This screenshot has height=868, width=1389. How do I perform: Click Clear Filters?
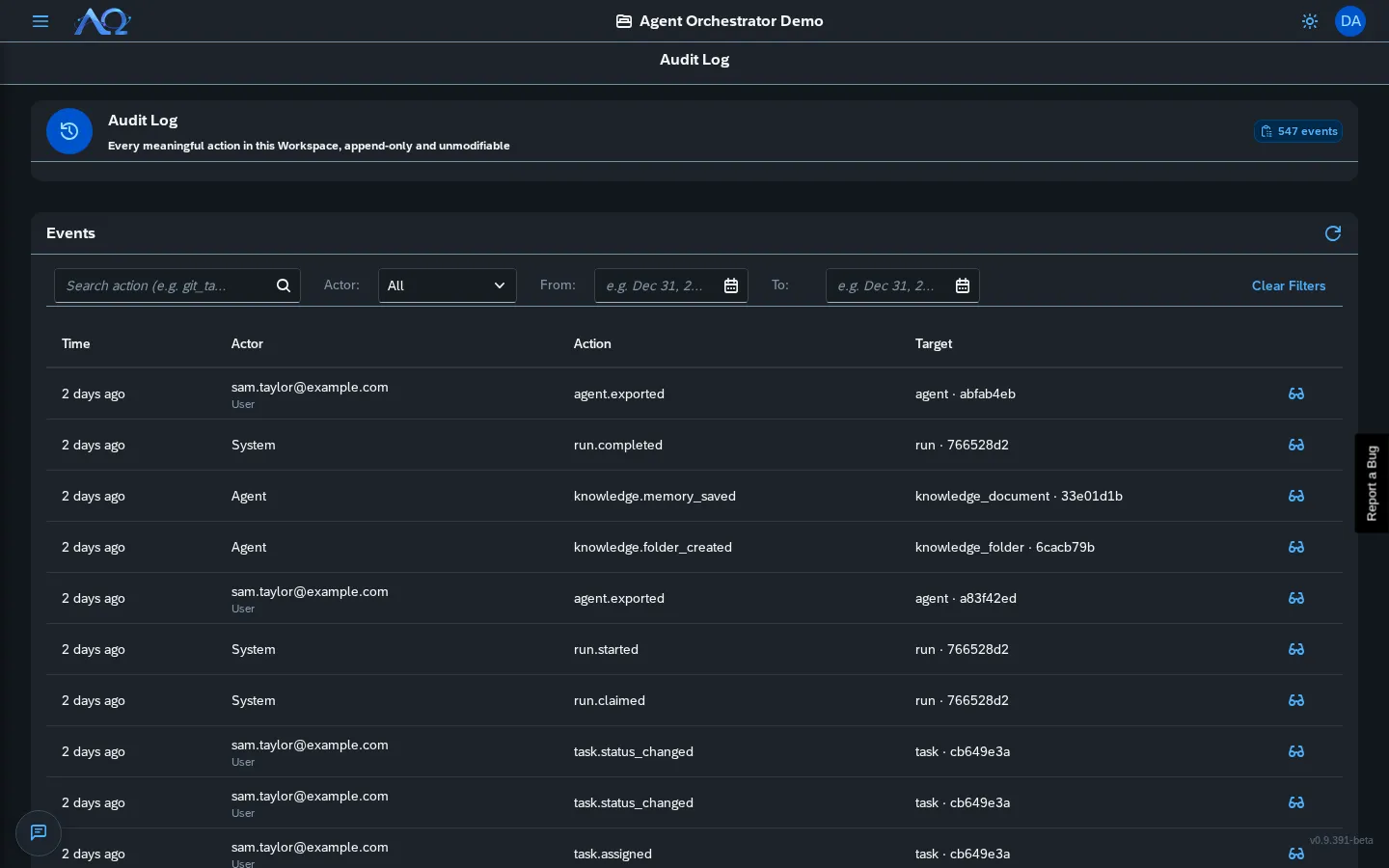pos(1289,285)
